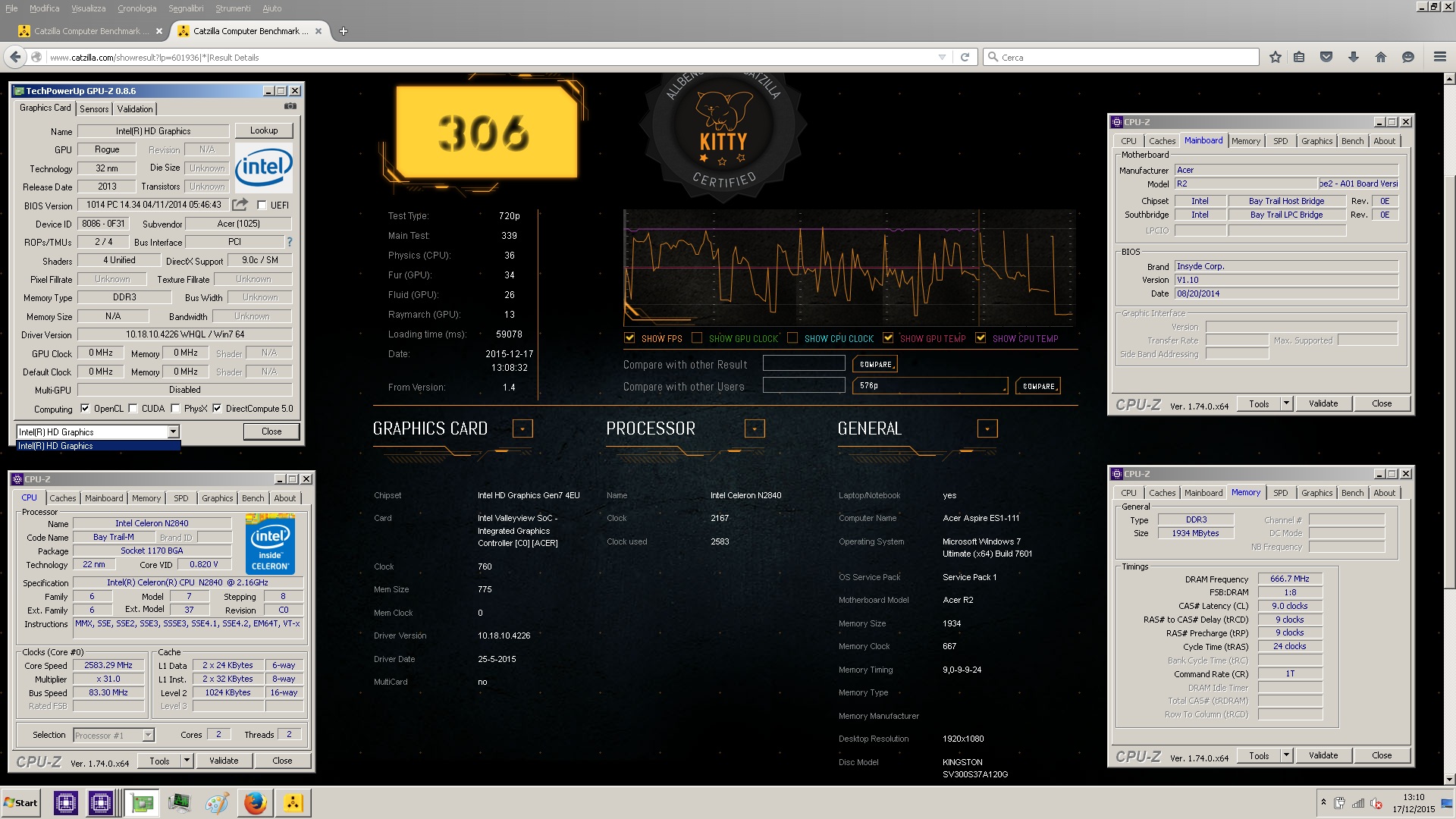Open the Tools dropdown arrow in CPU-Z CPU window

187,760
